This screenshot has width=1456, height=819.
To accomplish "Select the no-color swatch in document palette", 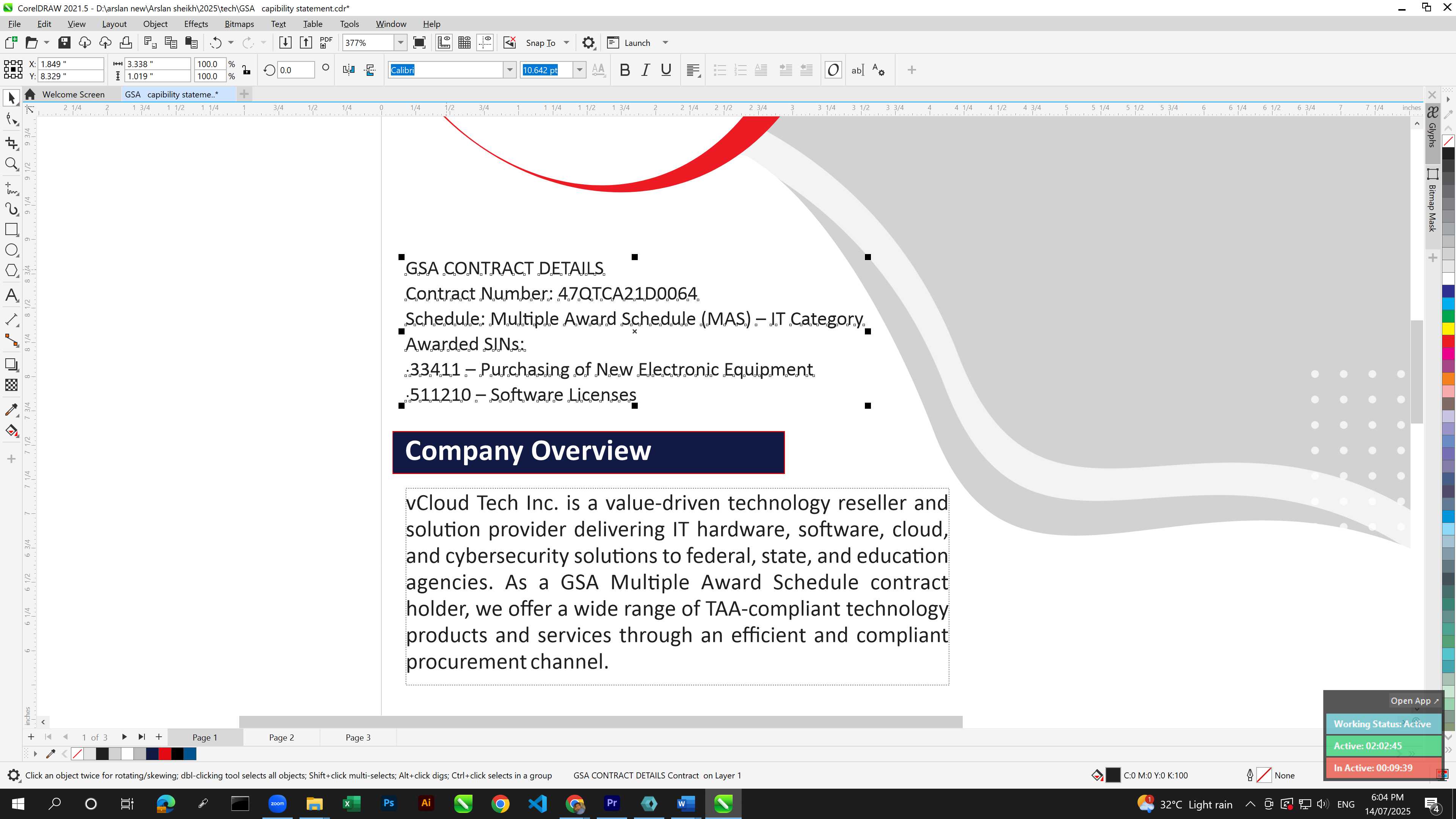I will (x=77, y=753).
